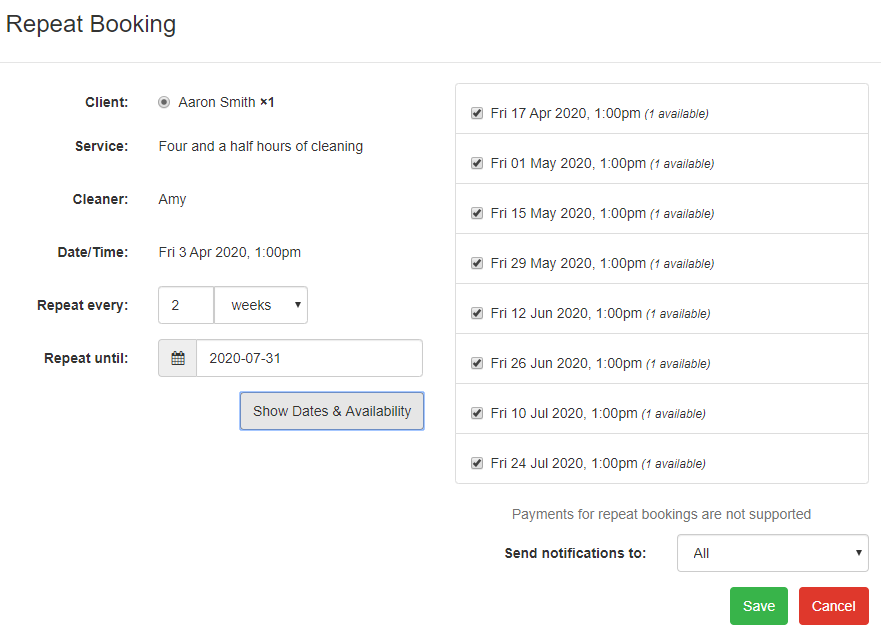Save the repeat booking

(x=759, y=606)
